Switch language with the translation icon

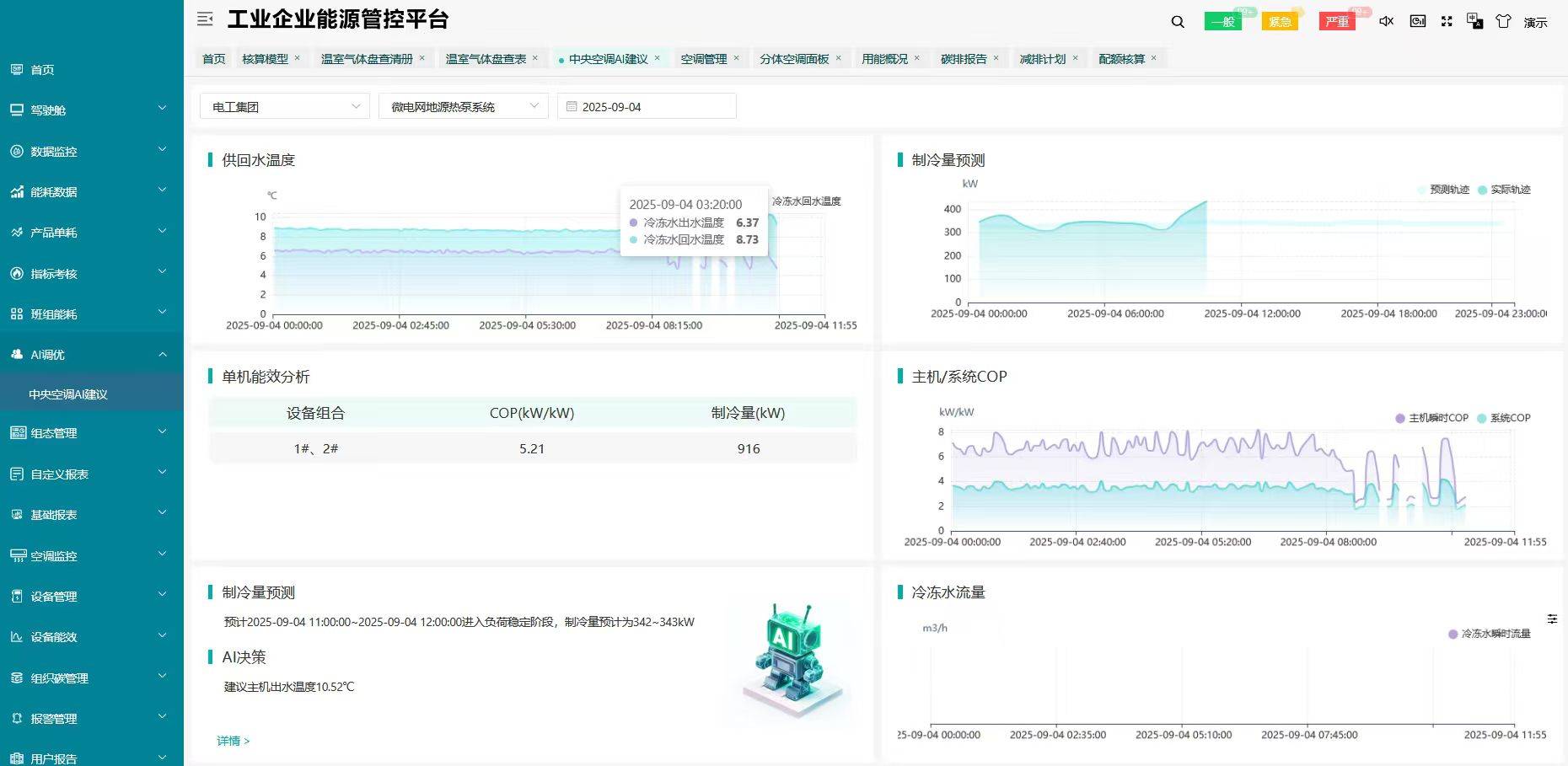click(x=1474, y=21)
